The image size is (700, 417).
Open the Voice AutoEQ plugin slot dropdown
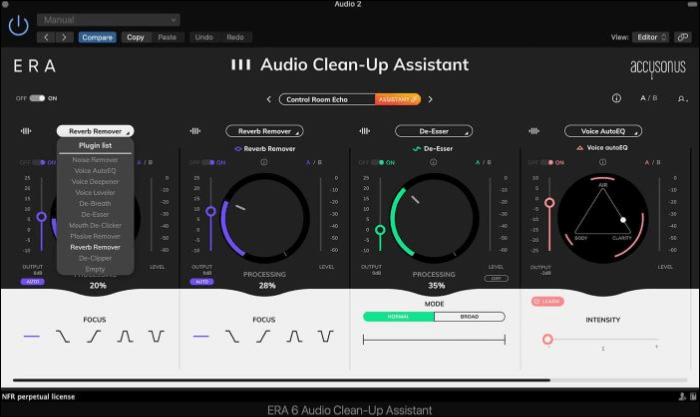[603, 130]
